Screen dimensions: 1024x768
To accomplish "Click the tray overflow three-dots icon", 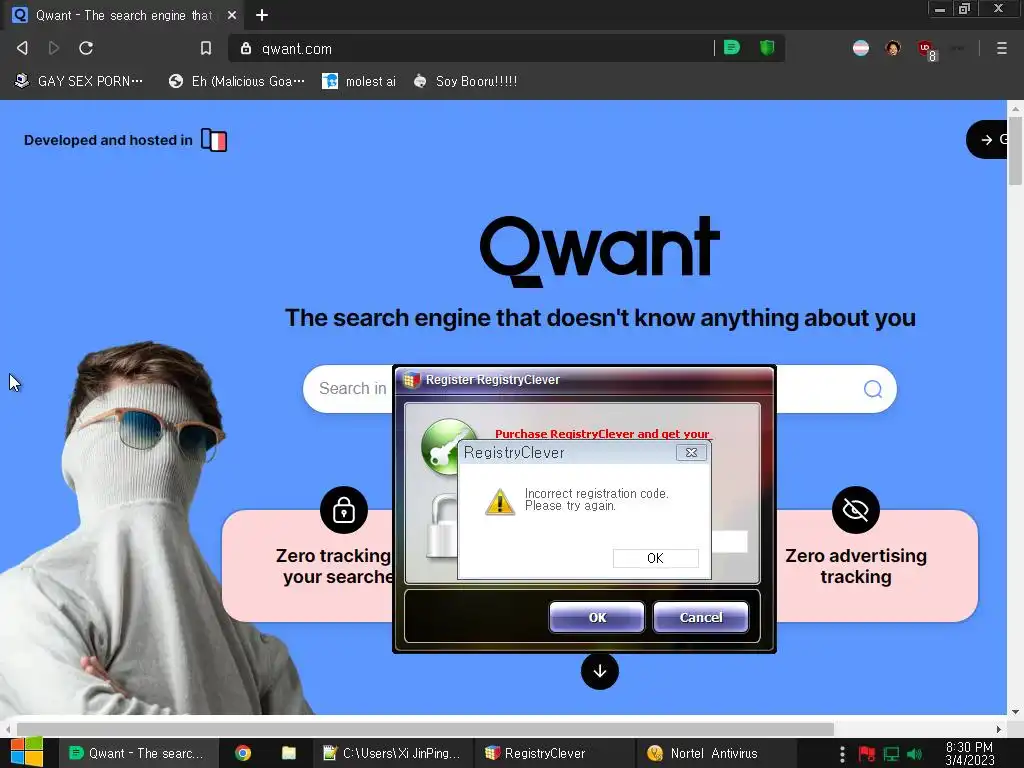I will pos(842,754).
